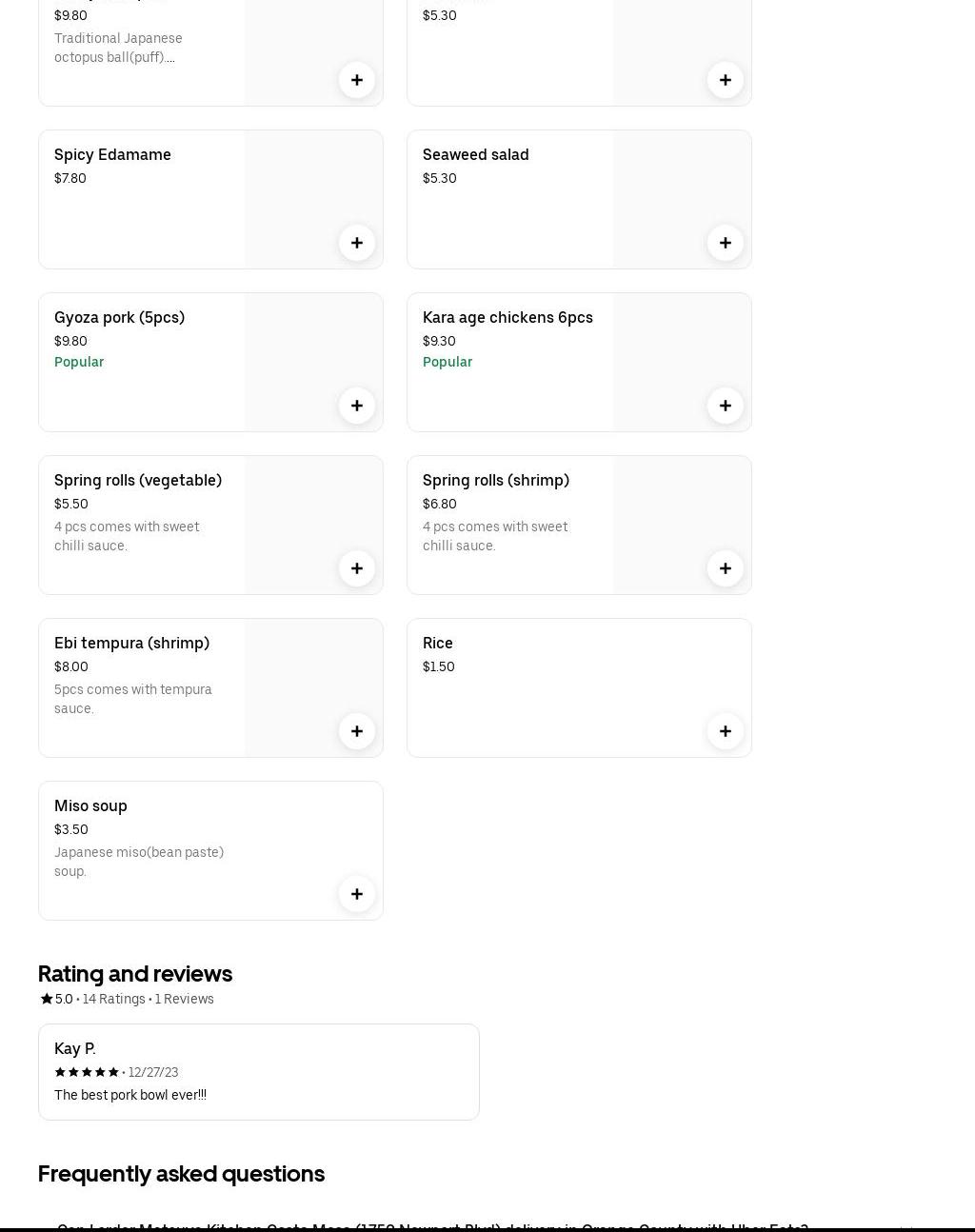Add Seaweed salad with the plus button

click(x=726, y=243)
